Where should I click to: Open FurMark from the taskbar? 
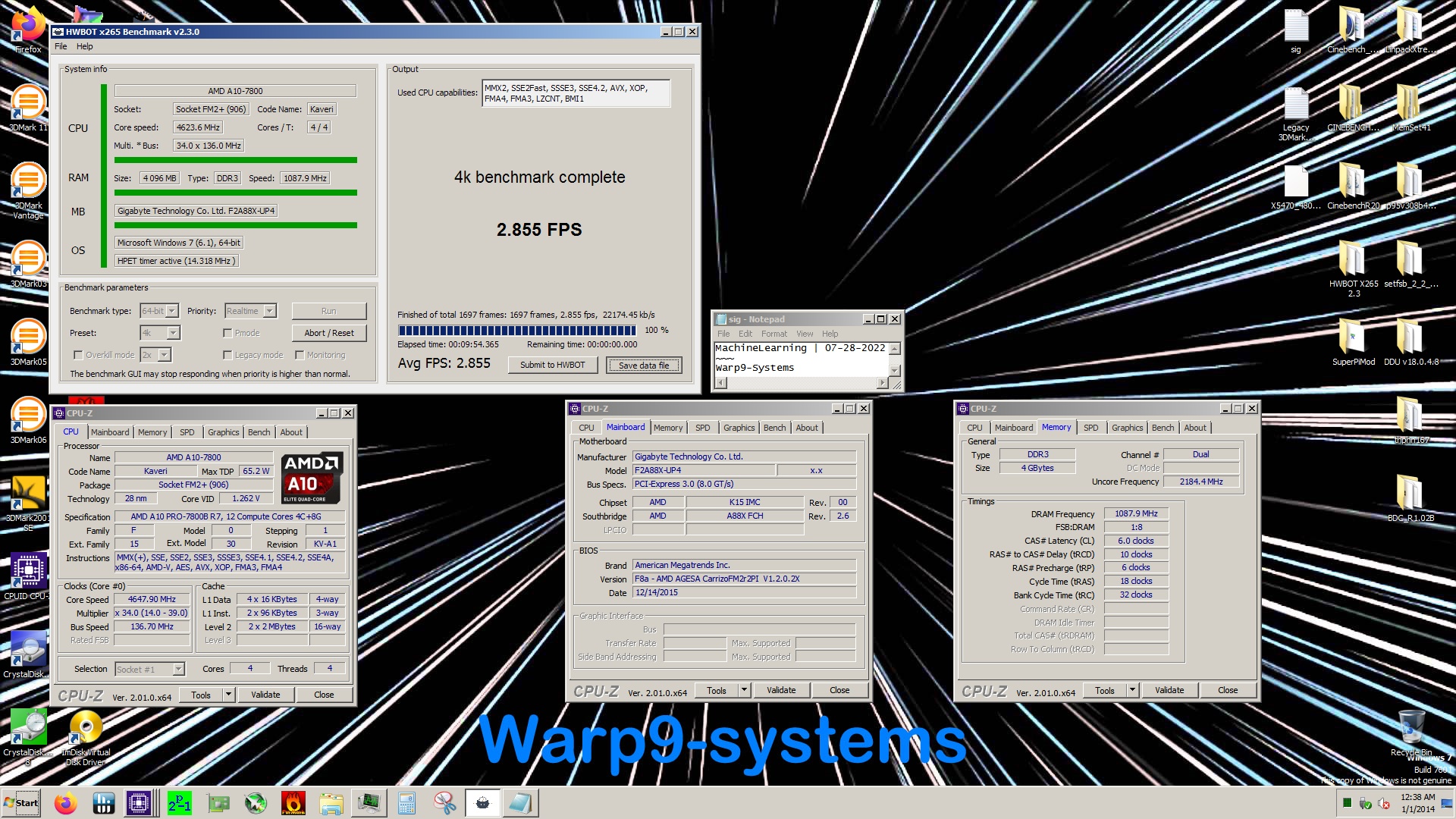coord(293,803)
